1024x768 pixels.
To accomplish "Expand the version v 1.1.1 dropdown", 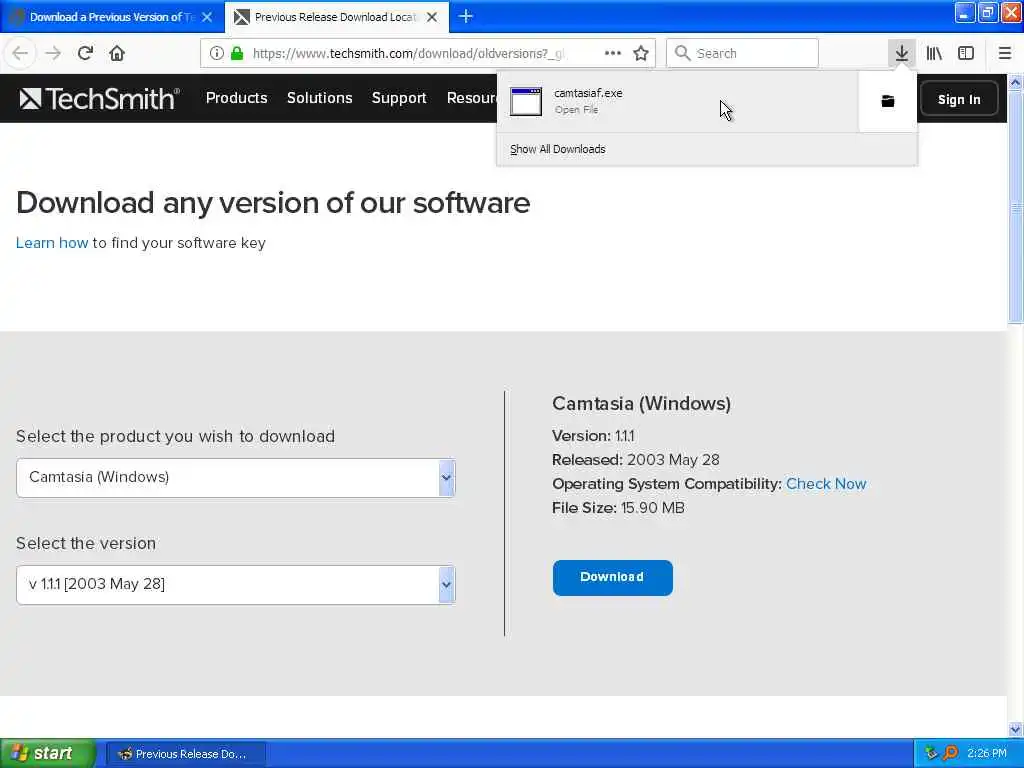I will [235, 584].
